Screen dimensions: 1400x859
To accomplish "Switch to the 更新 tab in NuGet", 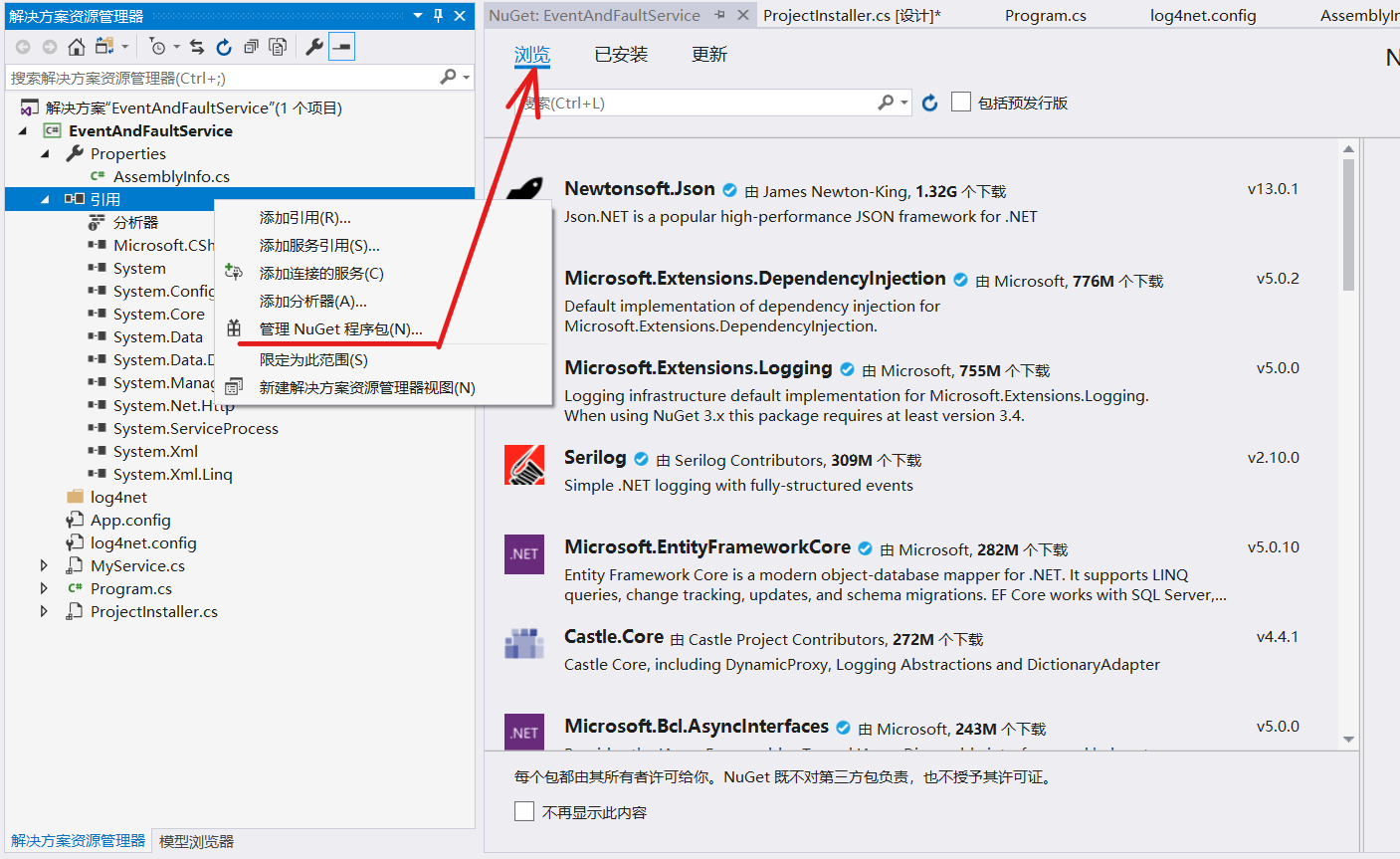I will click(x=709, y=55).
